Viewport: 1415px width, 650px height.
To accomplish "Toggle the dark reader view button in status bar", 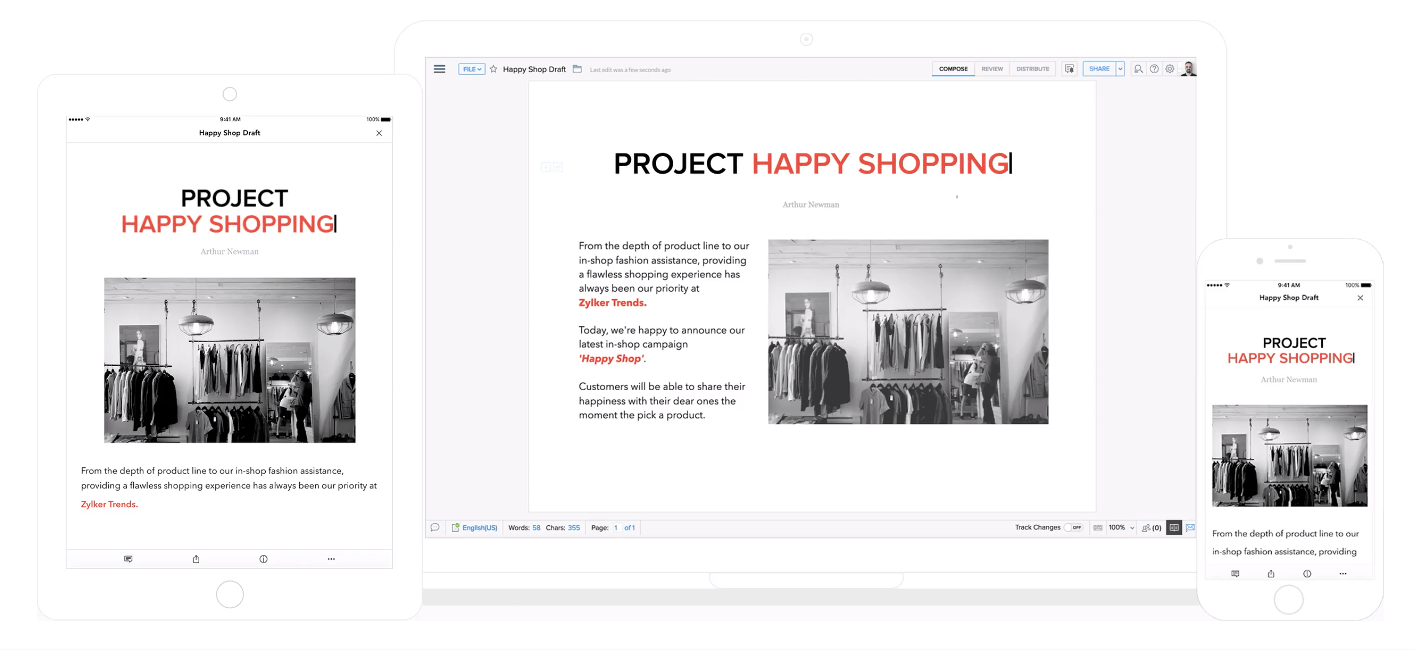I will [1174, 527].
